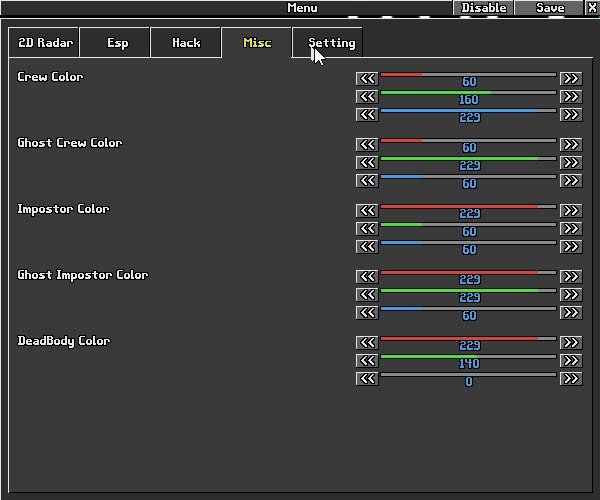This screenshot has width=600, height=500.
Task: Decrease Ghost Crew Color green value
Action: [x=367, y=163]
